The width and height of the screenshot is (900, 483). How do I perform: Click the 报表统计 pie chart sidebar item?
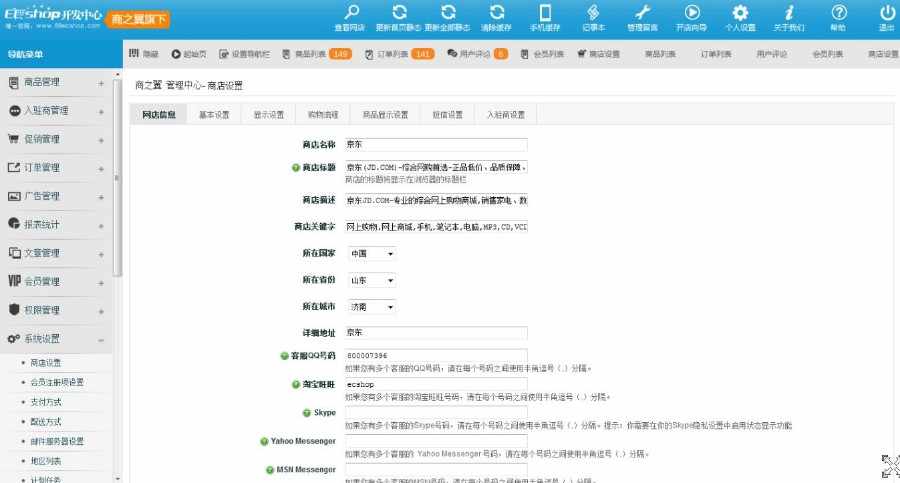click(56, 225)
